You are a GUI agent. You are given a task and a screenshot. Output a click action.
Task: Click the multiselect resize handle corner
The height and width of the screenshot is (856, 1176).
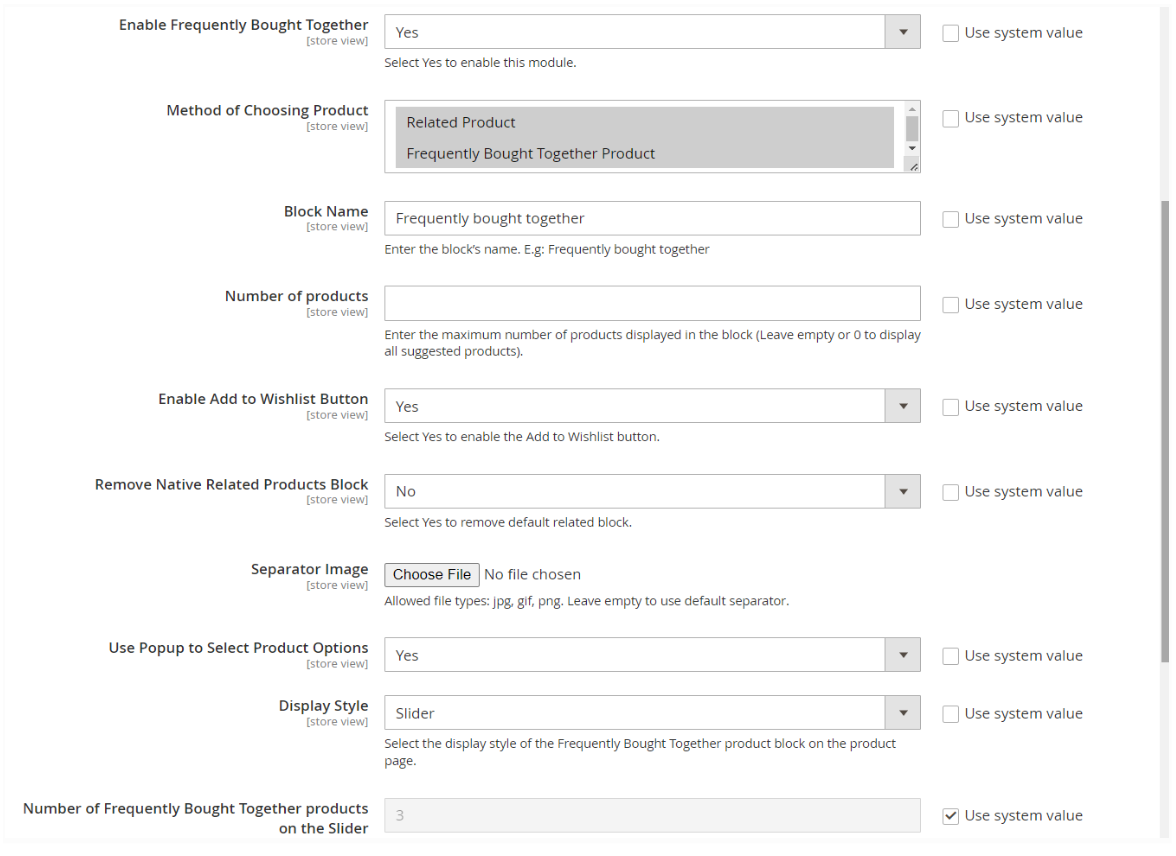pyautogui.click(x=913, y=166)
